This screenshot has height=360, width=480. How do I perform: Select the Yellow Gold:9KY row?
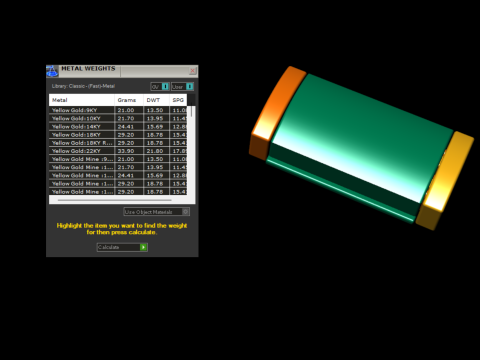coord(118,110)
